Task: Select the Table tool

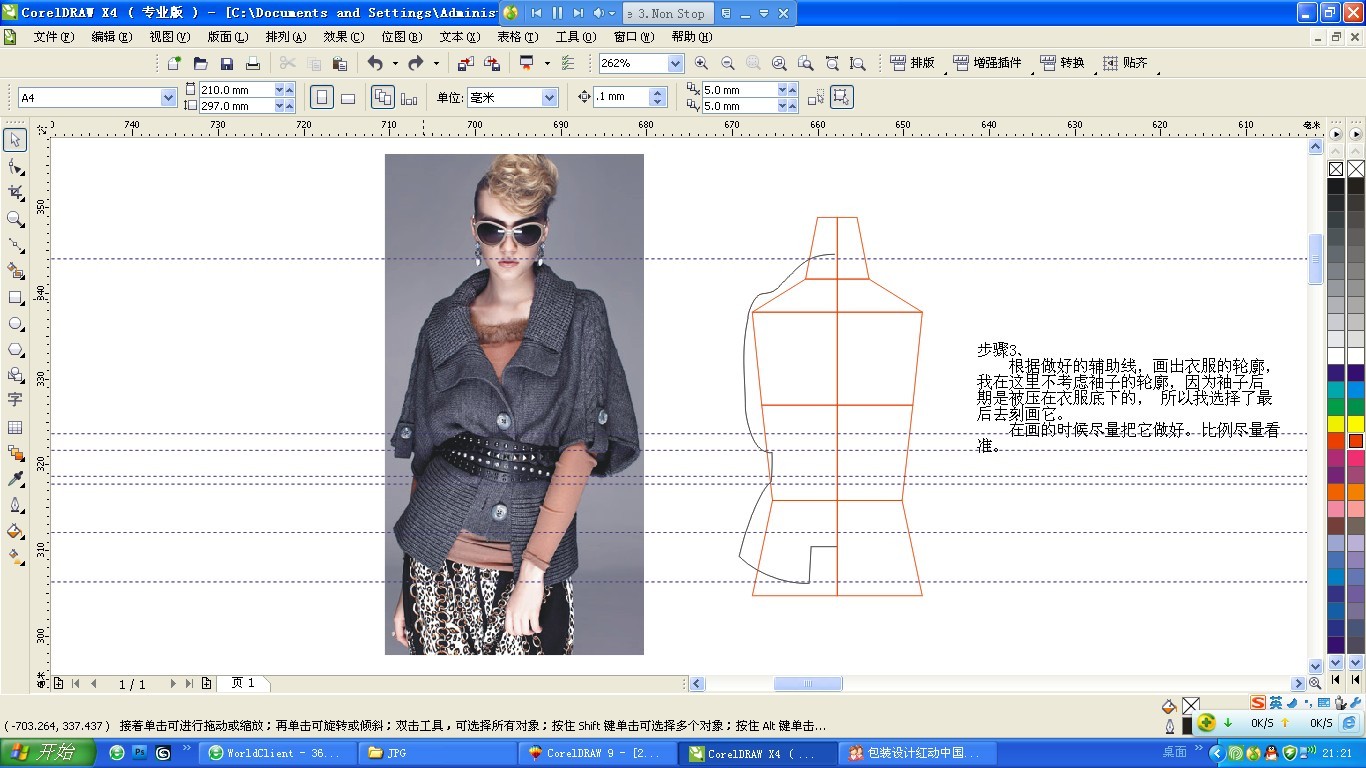Action: coord(15,427)
